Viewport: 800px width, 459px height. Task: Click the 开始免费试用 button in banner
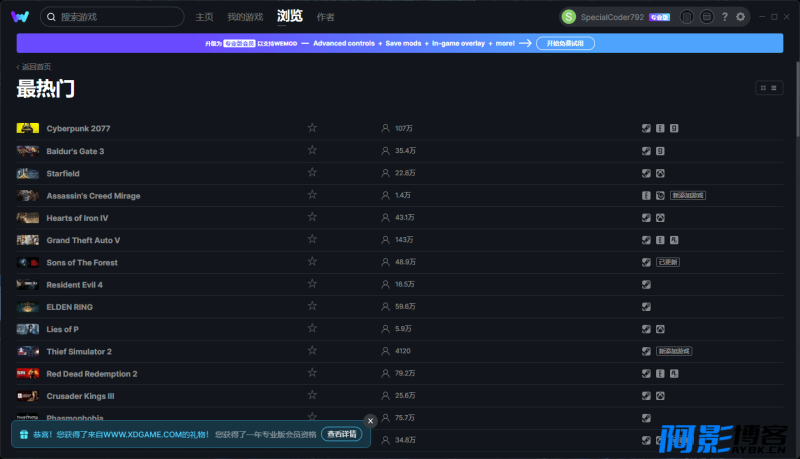565,43
